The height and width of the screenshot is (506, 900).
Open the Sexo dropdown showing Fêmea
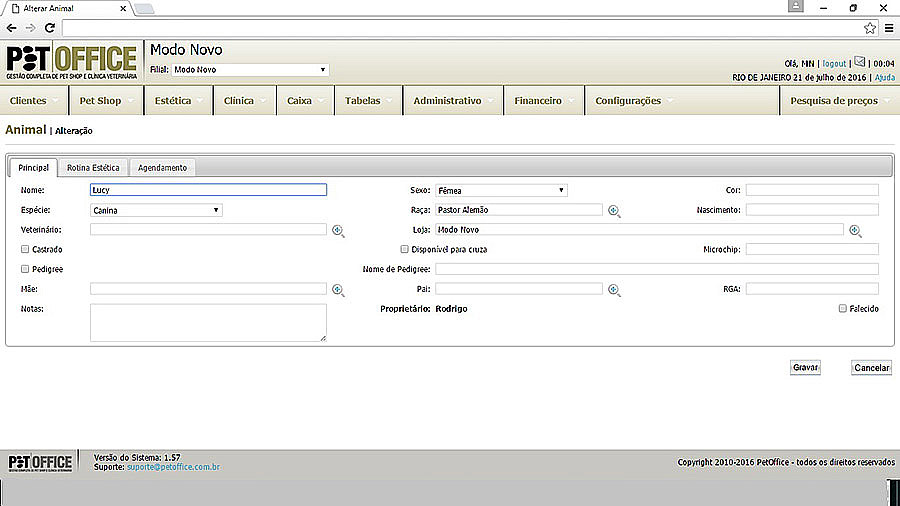(501, 190)
